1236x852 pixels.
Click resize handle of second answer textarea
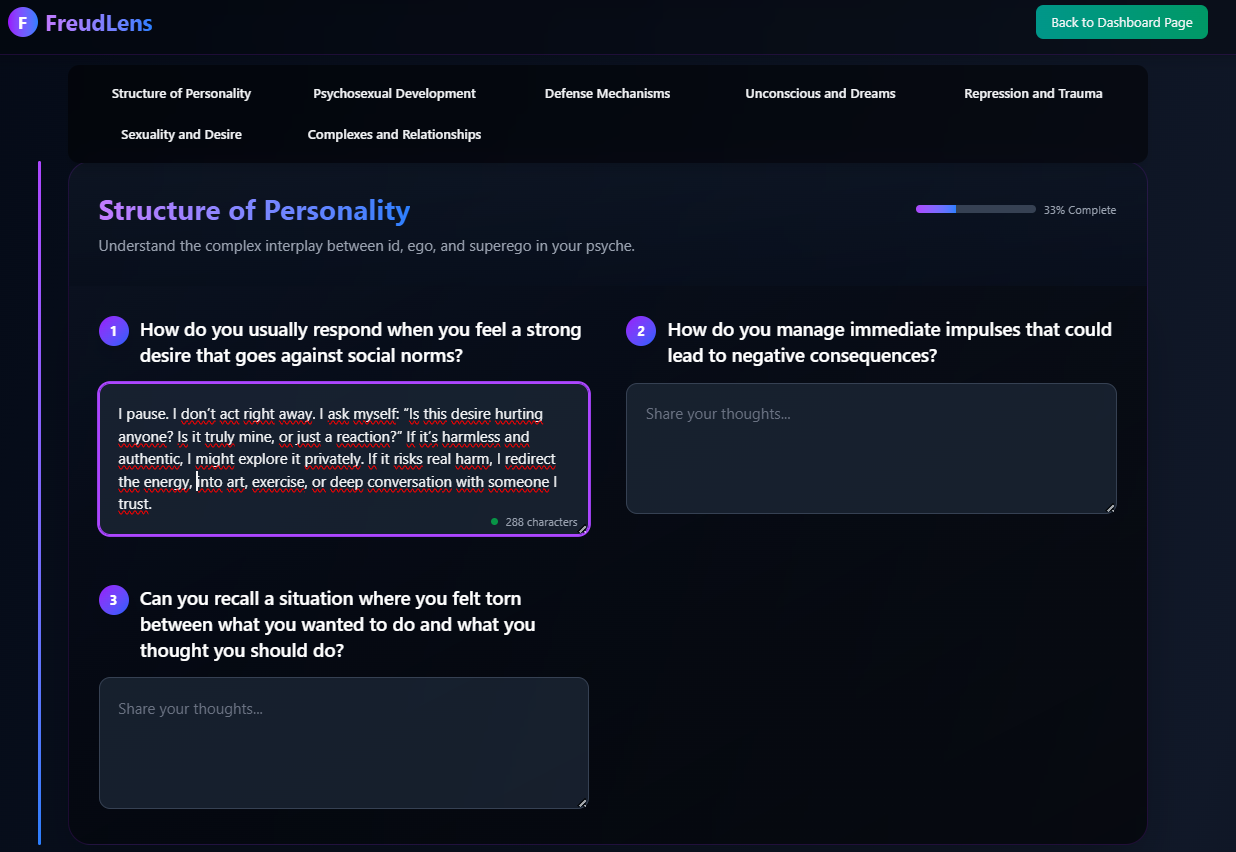pos(1111,508)
